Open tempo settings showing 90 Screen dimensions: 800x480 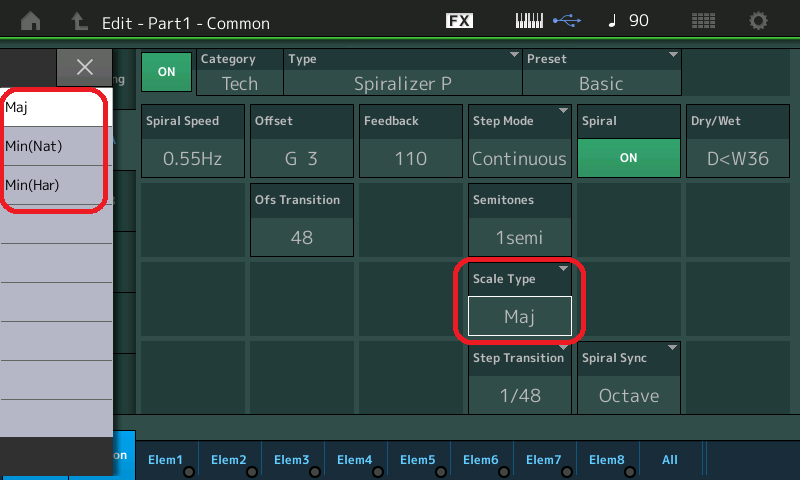(628, 21)
